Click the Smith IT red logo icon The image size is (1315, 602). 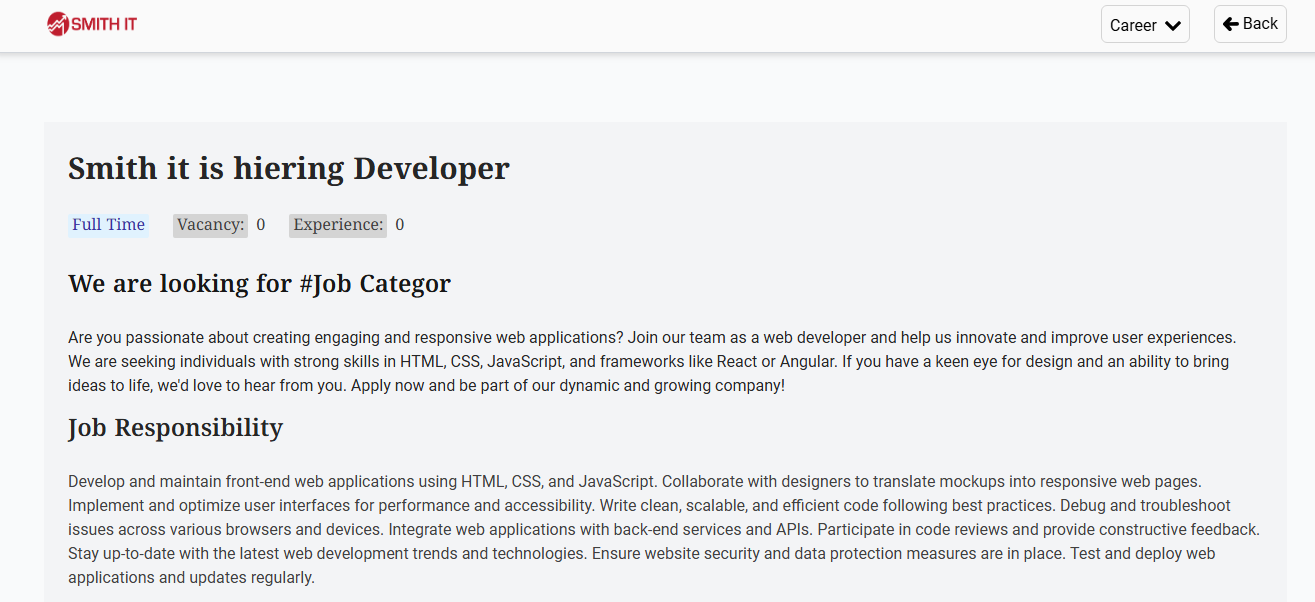[58, 24]
